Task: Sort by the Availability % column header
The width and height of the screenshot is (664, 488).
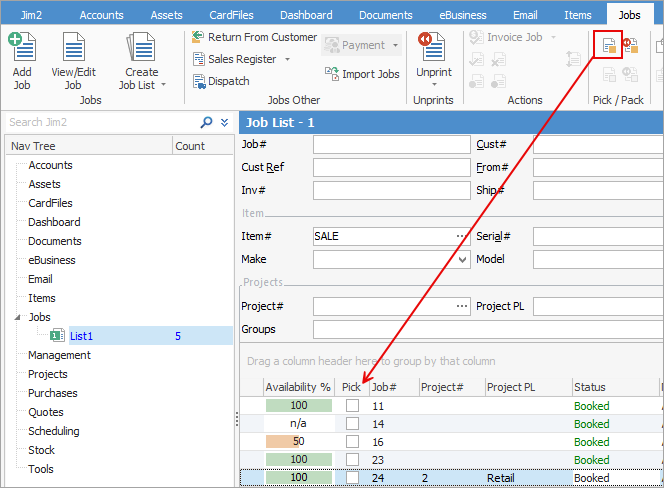Action: click(x=298, y=387)
